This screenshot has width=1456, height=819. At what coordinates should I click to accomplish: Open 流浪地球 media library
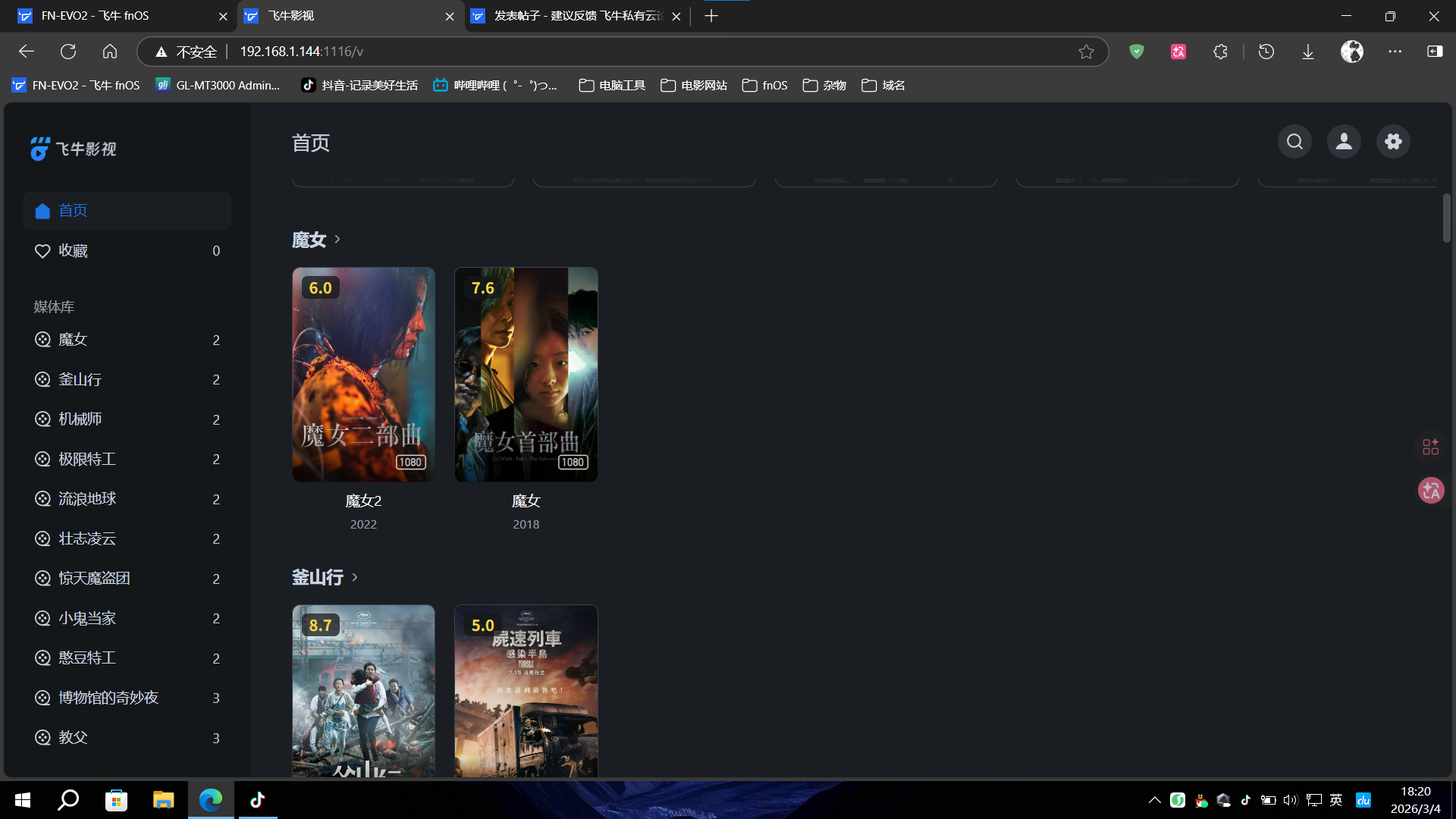tap(87, 499)
